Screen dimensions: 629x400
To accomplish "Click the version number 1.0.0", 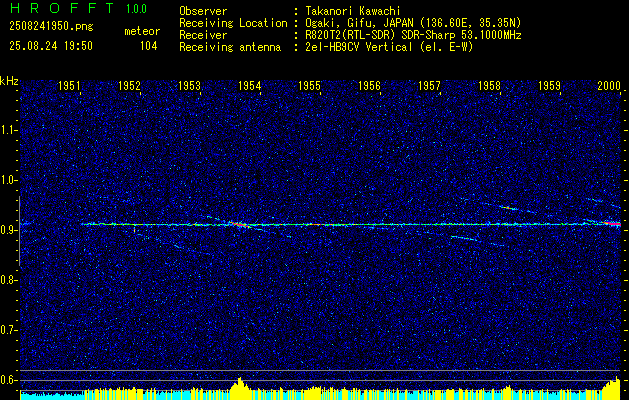I will click(136, 8).
